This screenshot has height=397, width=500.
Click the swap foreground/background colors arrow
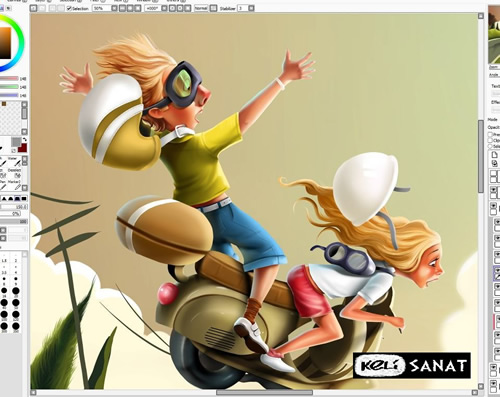[x=24, y=139]
